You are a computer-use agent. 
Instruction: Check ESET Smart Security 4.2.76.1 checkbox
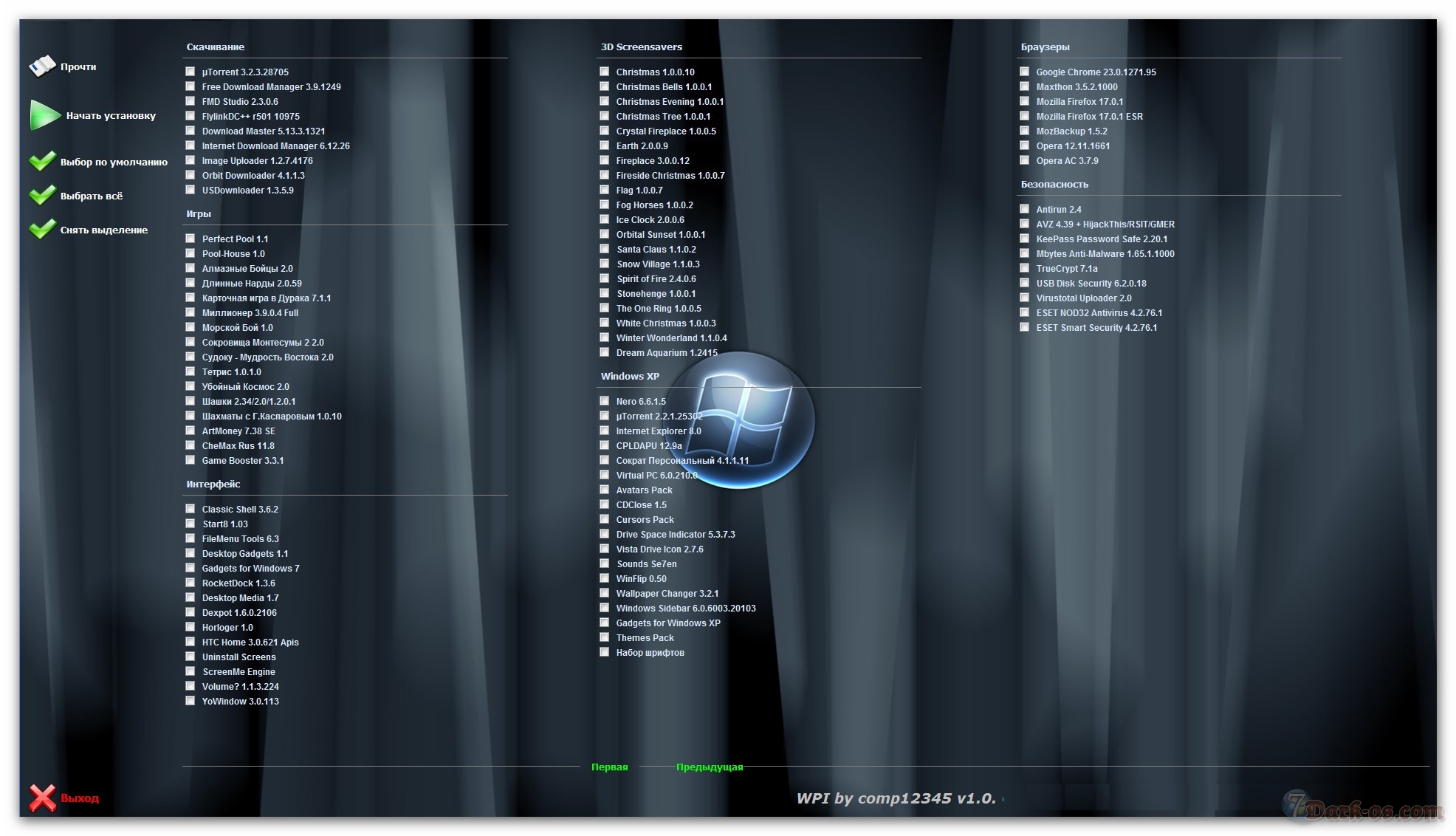1025,327
